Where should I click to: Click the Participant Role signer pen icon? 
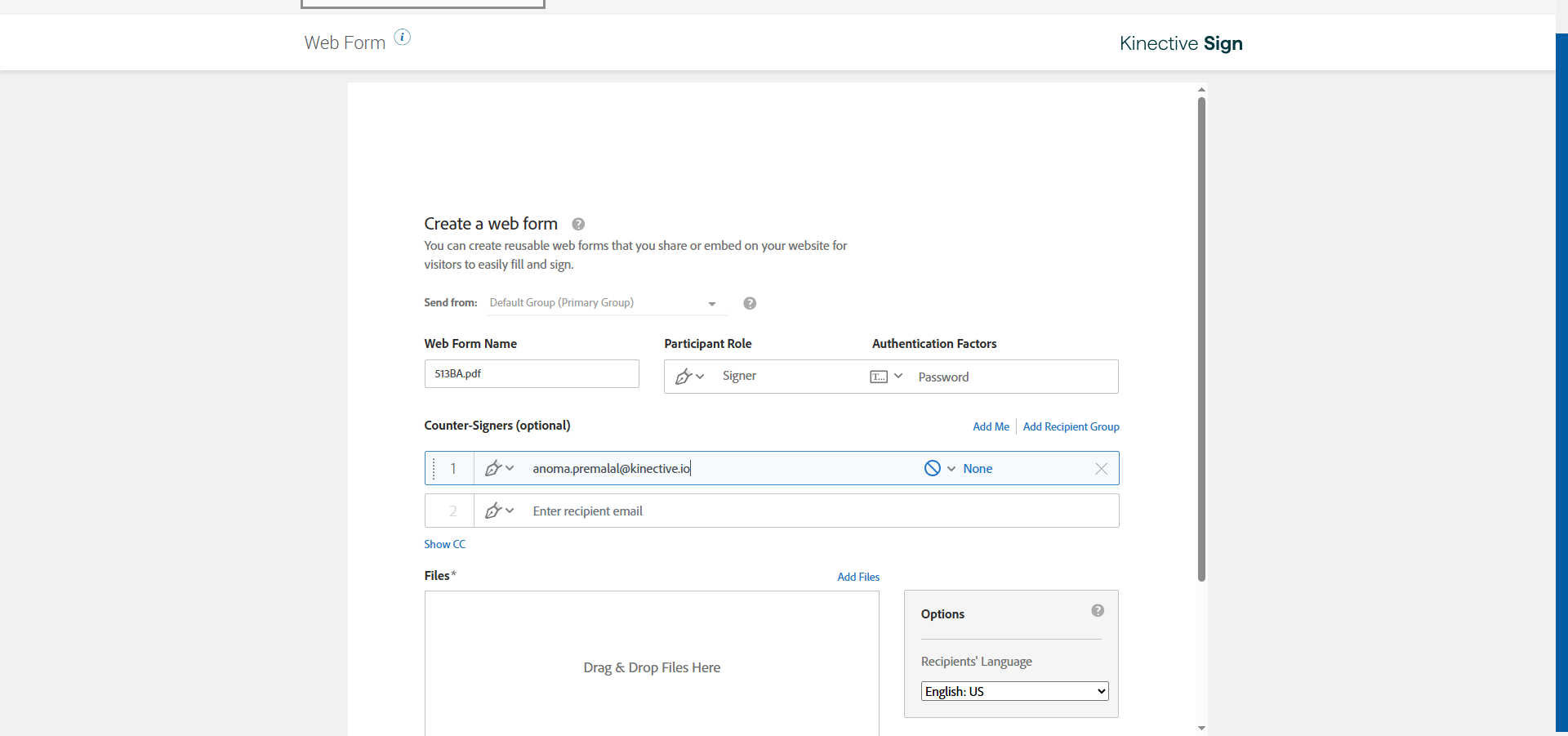click(x=684, y=377)
